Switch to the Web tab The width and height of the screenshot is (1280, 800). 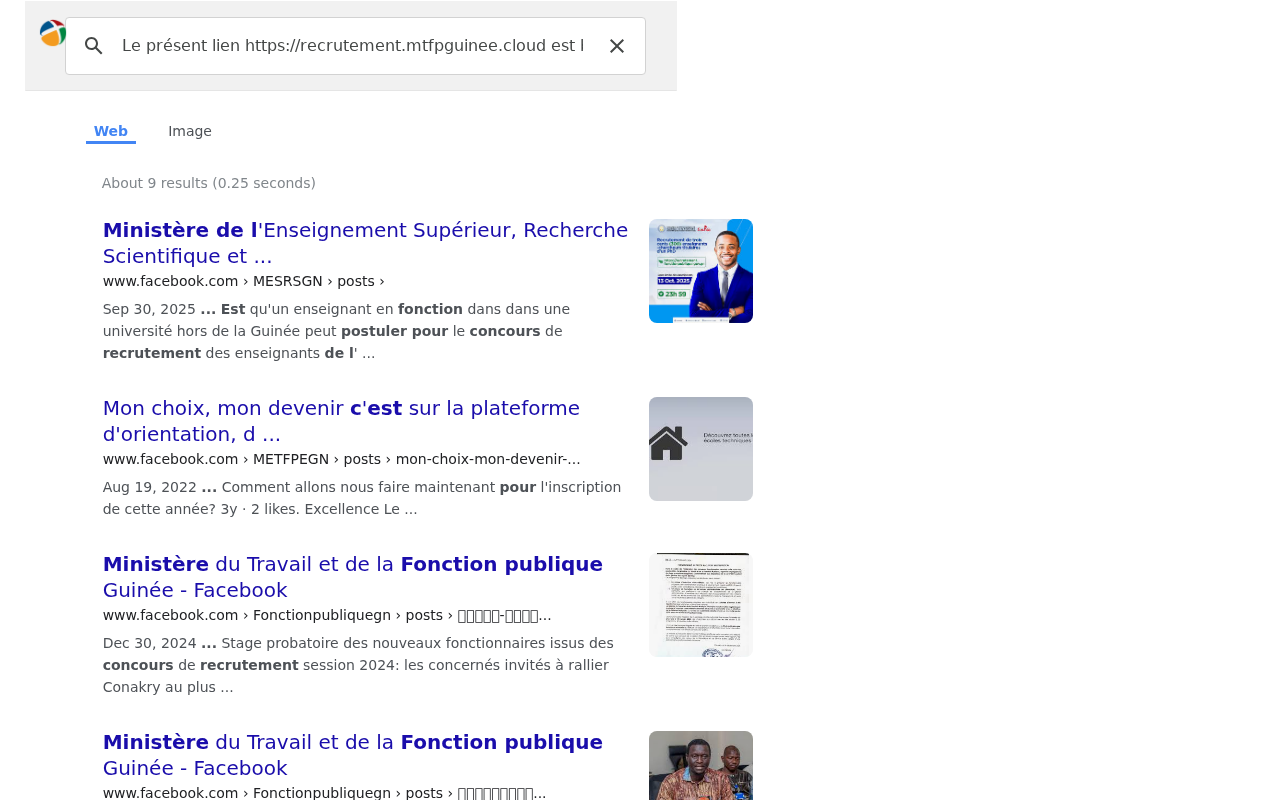111,131
